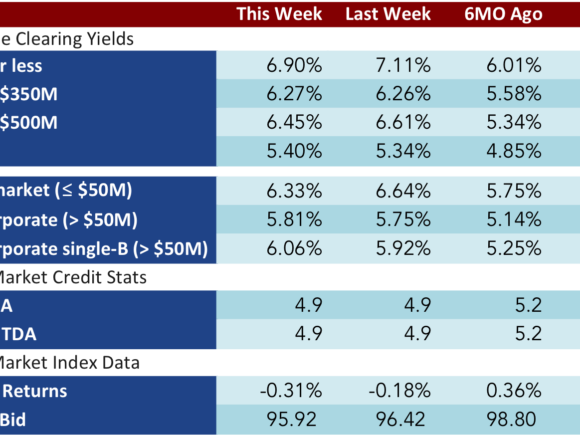This screenshot has width=580, height=435.
Task: Select the 5.40% This Week value
Action: [x=294, y=151]
